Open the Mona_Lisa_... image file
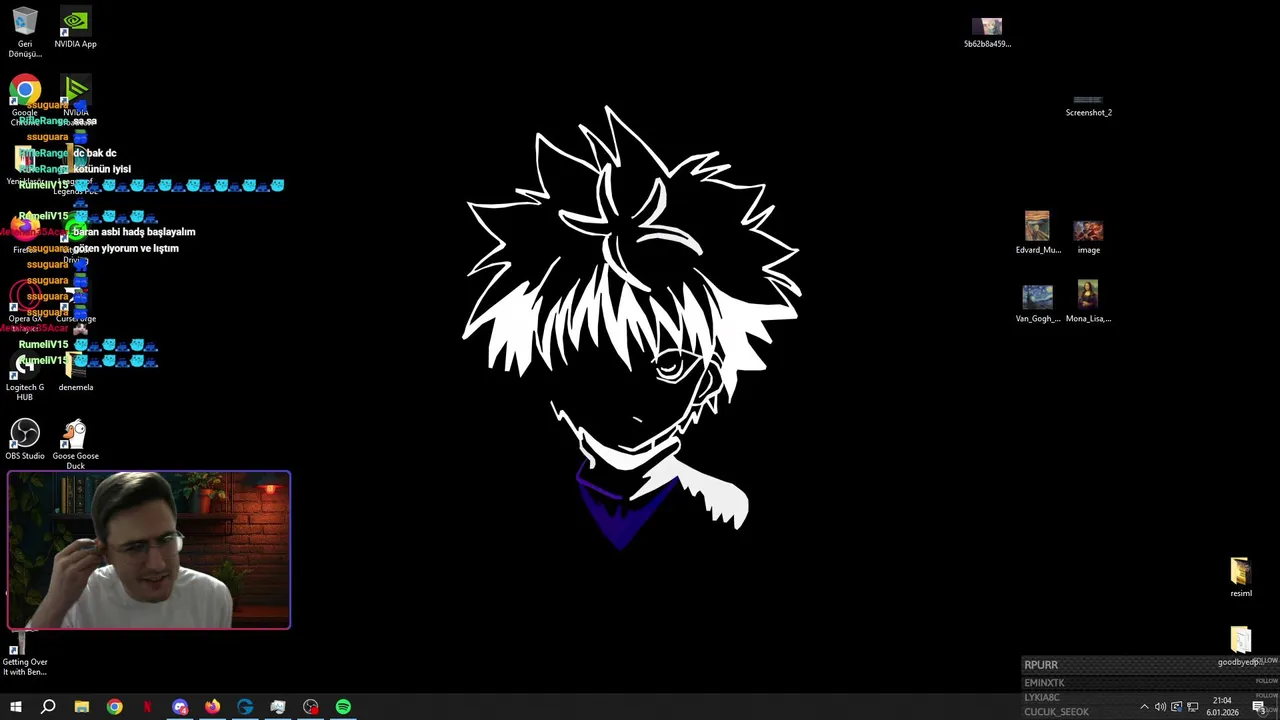1280x720 pixels. click(x=1088, y=301)
